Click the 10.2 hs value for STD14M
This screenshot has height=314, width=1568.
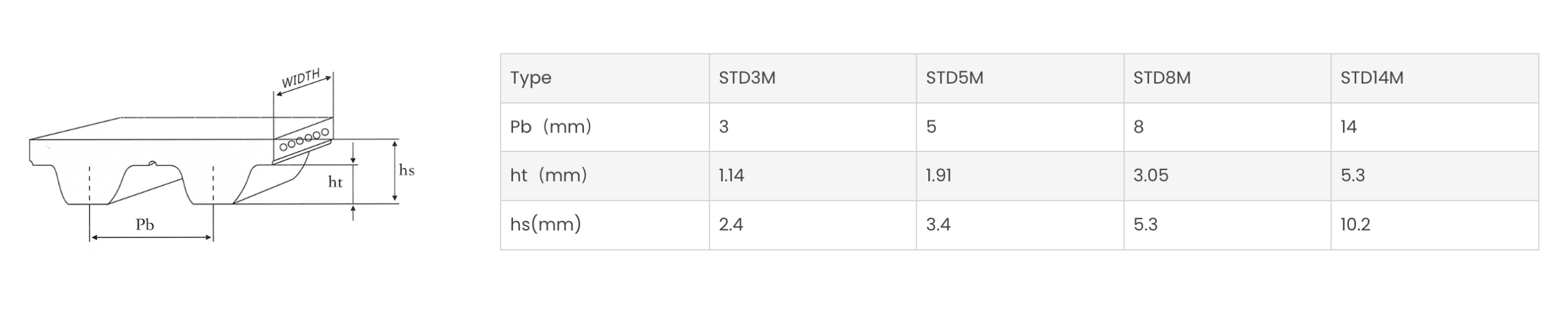pyautogui.click(x=1355, y=224)
